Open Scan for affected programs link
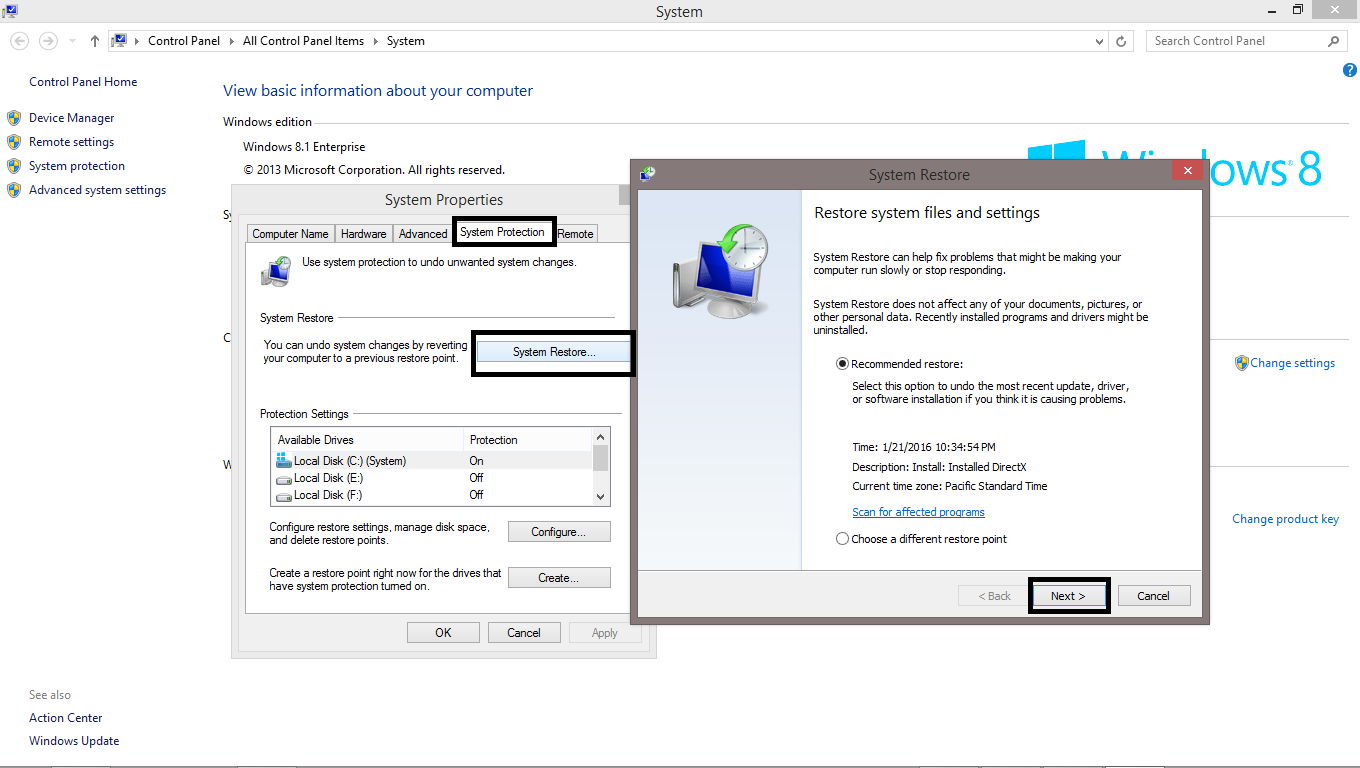 (x=918, y=512)
